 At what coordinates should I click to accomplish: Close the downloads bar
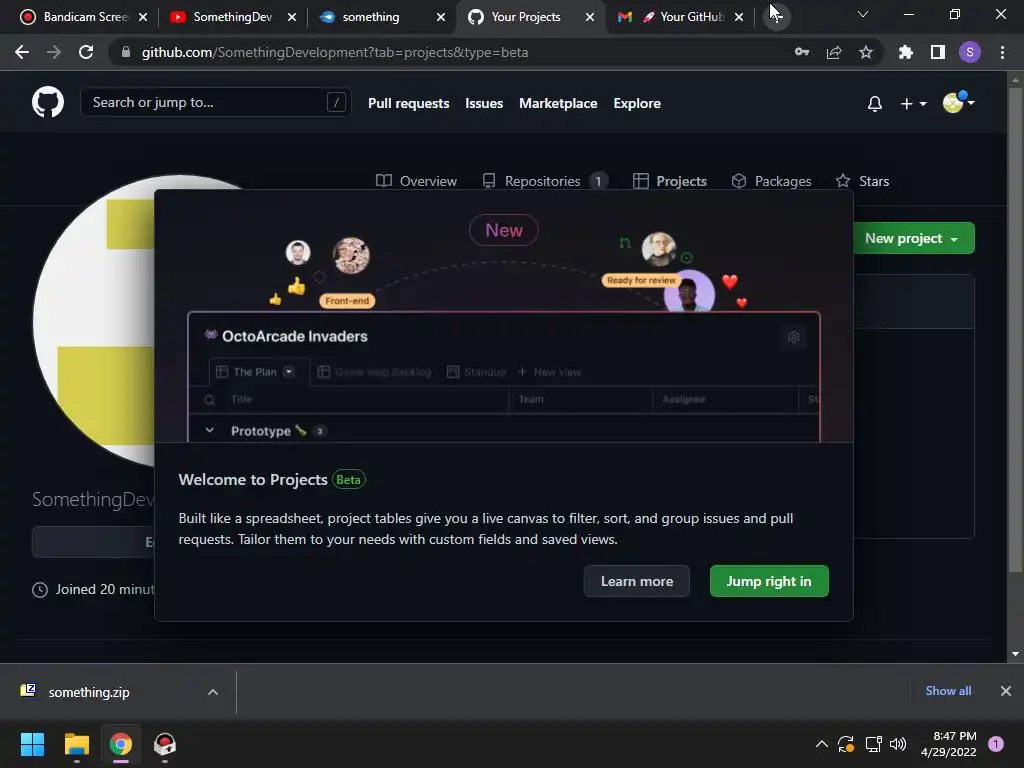coord(1006,691)
